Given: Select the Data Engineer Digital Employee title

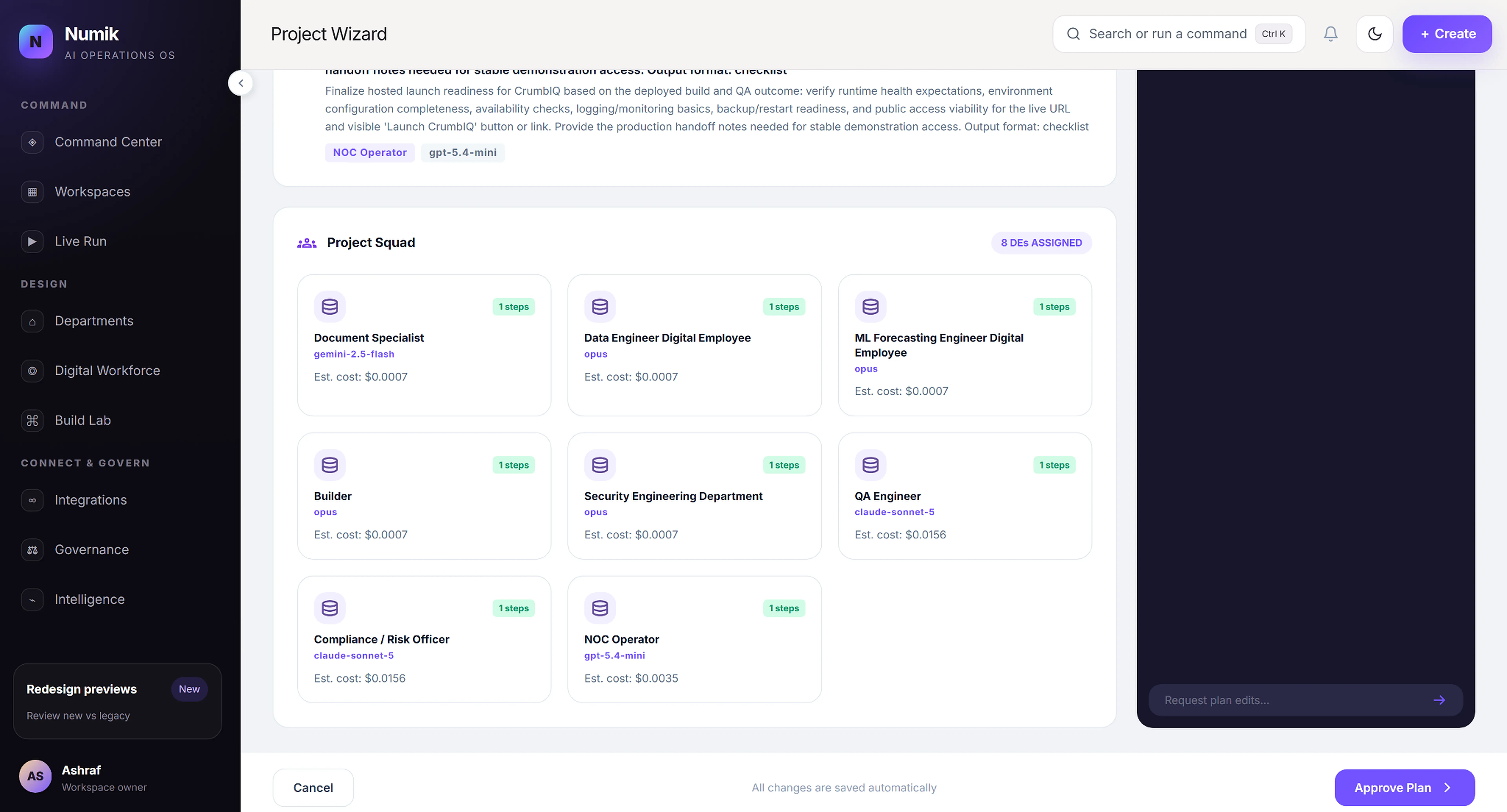Looking at the screenshot, I should coord(668,338).
